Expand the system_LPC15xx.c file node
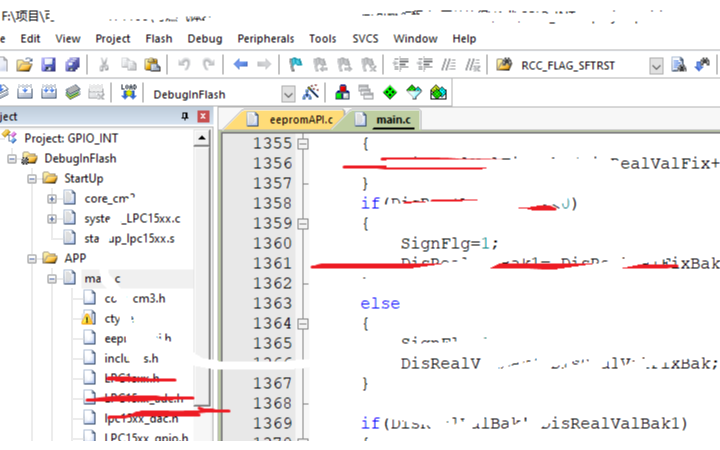This screenshot has width=720, height=450. coord(52,219)
